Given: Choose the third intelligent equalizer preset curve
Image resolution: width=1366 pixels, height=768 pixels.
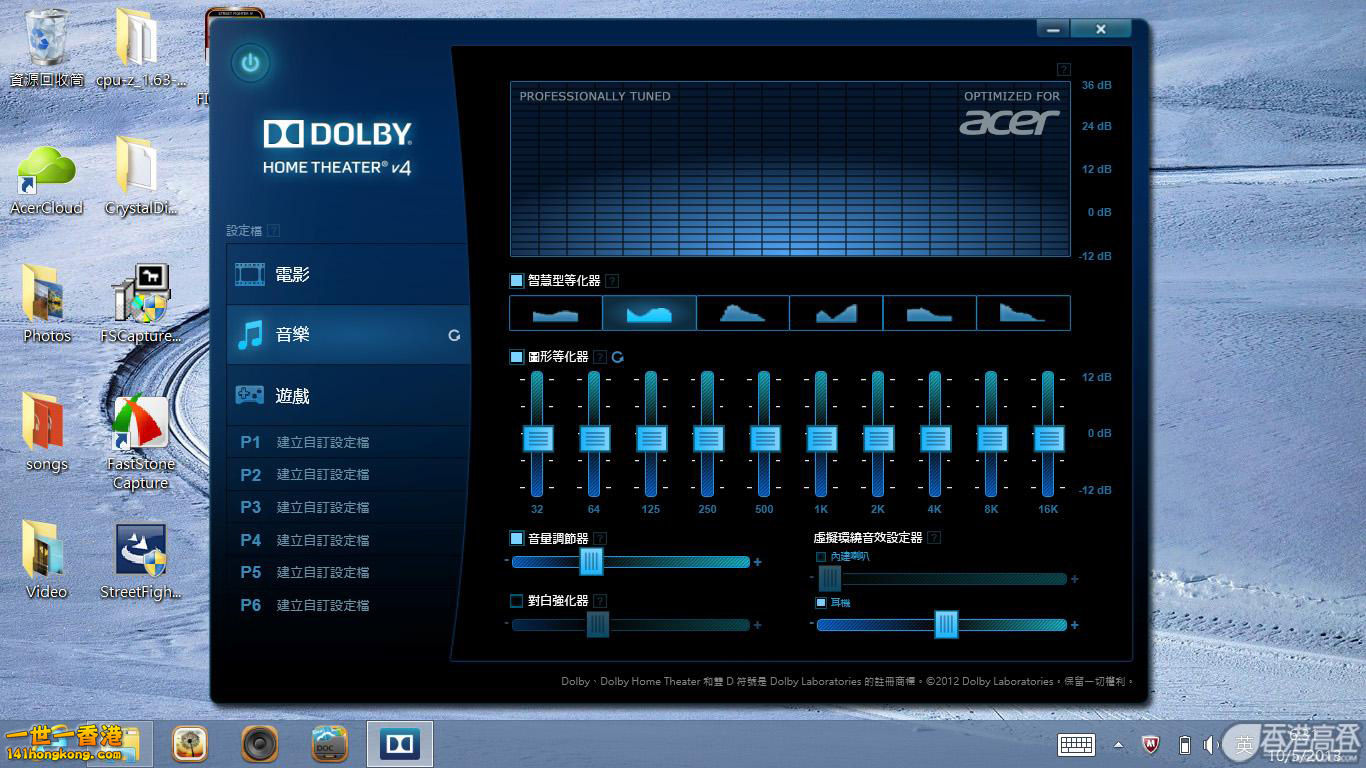Looking at the screenshot, I should coord(742,313).
